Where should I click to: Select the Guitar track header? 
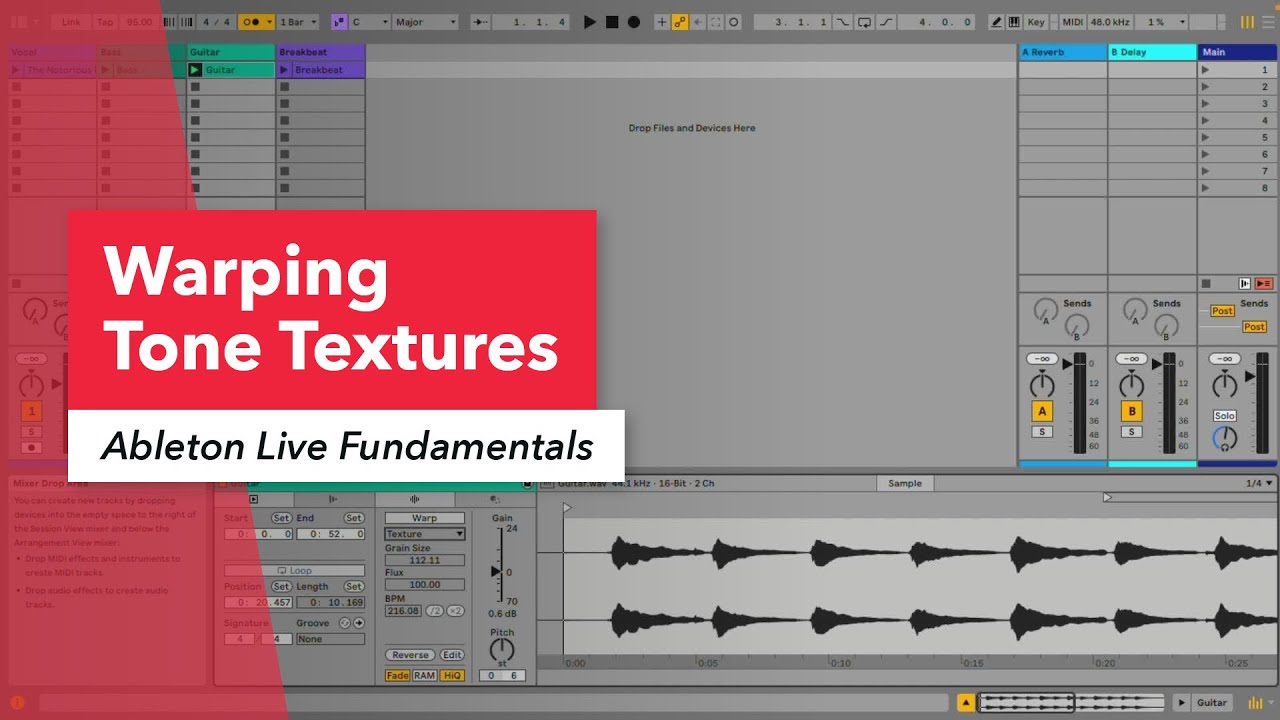[x=231, y=52]
